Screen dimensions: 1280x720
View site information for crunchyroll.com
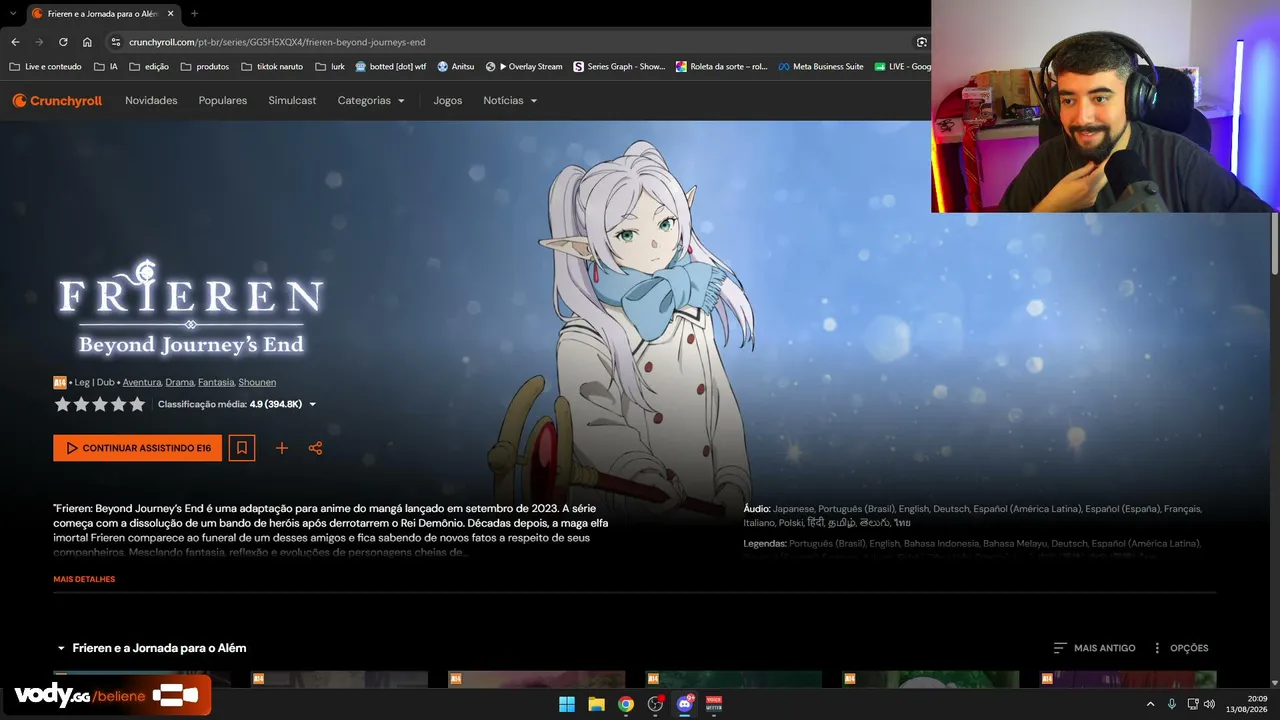click(116, 42)
